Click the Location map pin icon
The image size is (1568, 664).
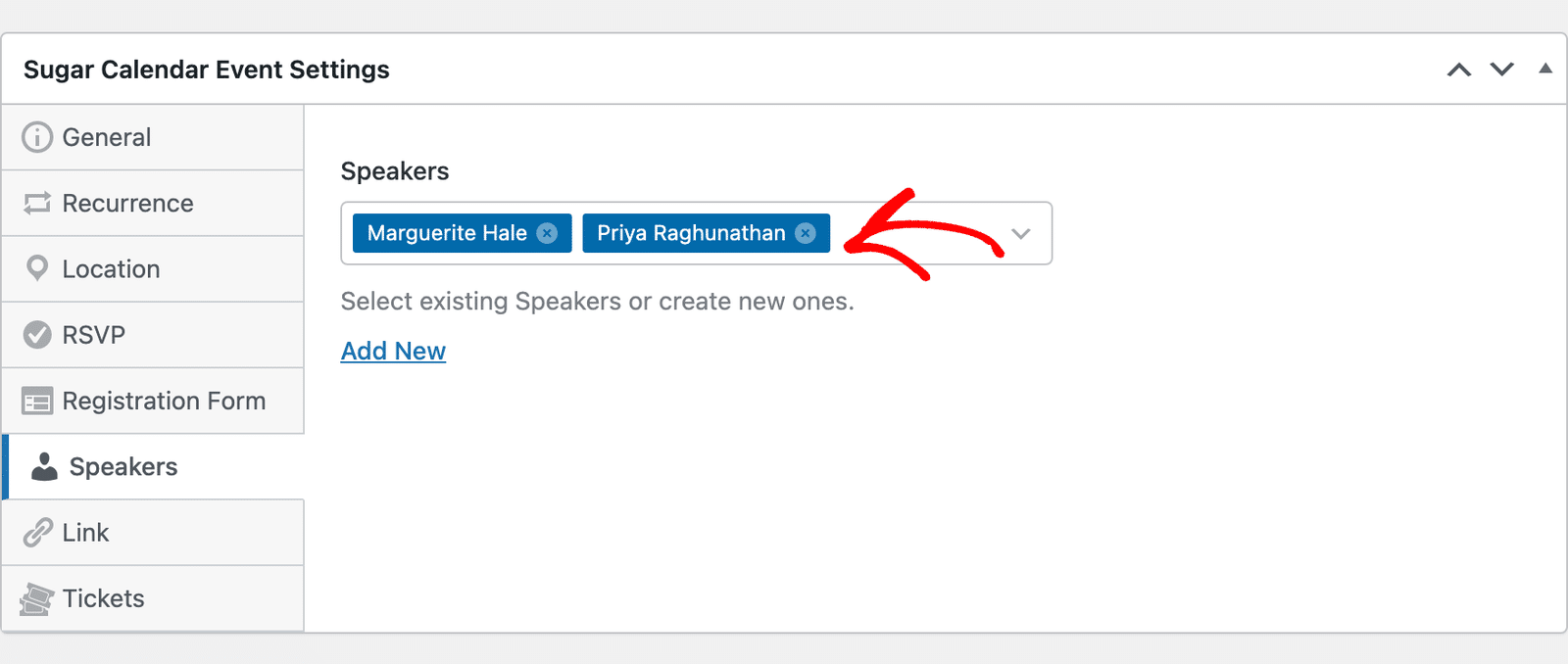click(x=37, y=268)
